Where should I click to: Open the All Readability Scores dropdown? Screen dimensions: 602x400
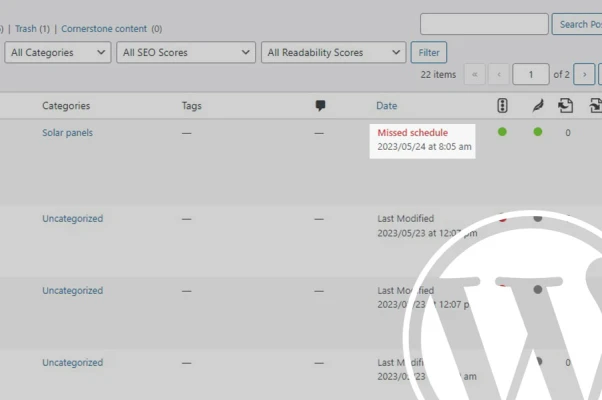tap(333, 52)
